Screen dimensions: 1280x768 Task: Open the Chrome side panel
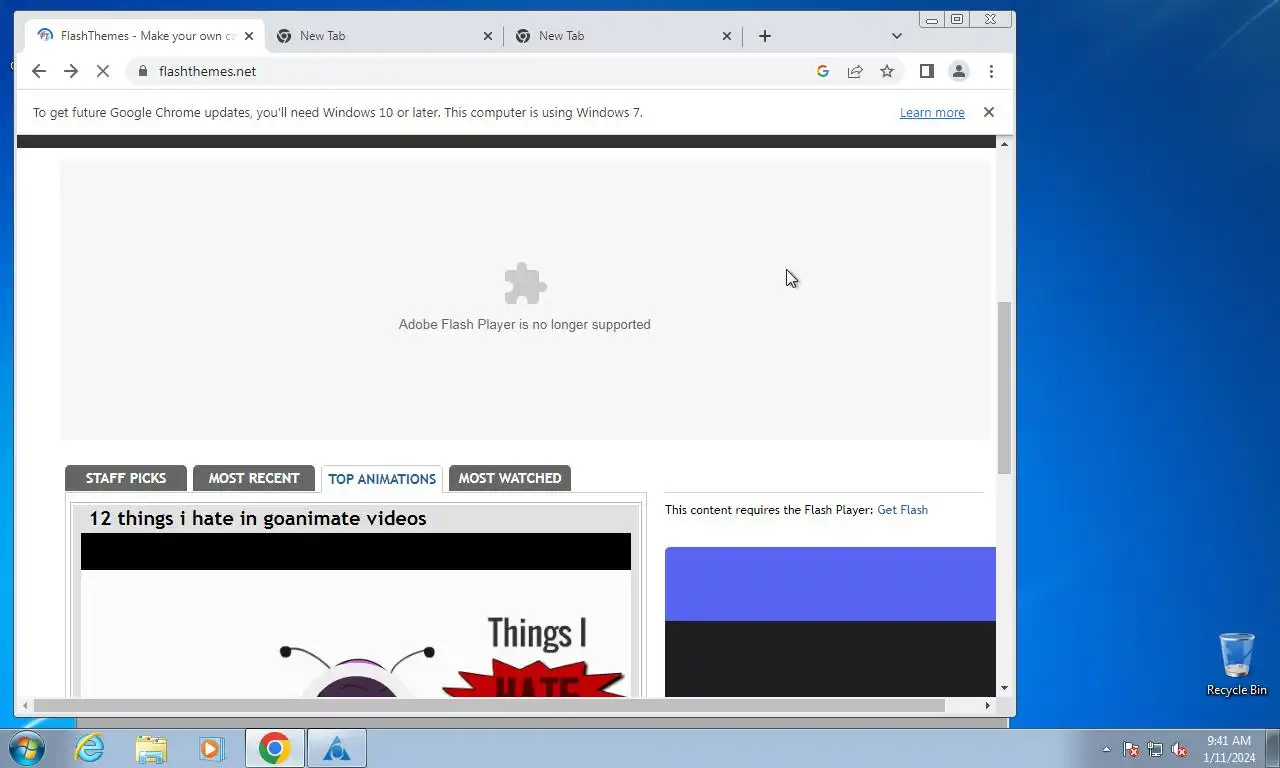pos(927,71)
